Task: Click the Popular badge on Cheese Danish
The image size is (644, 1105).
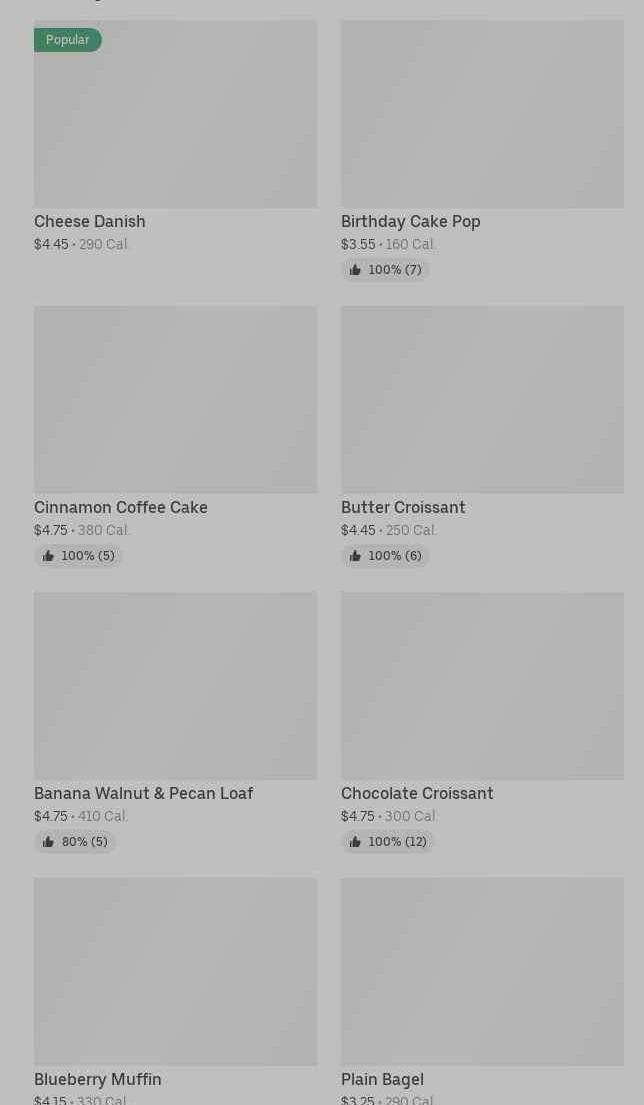Action: coord(67,40)
